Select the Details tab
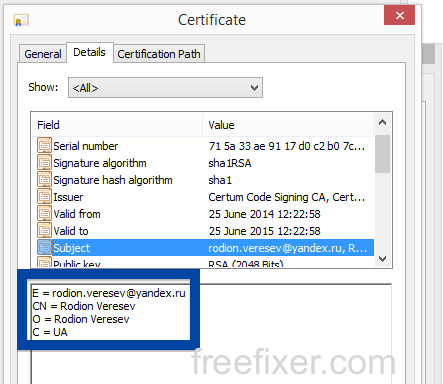This screenshot has width=443, height=384. (x=89, y=52)
